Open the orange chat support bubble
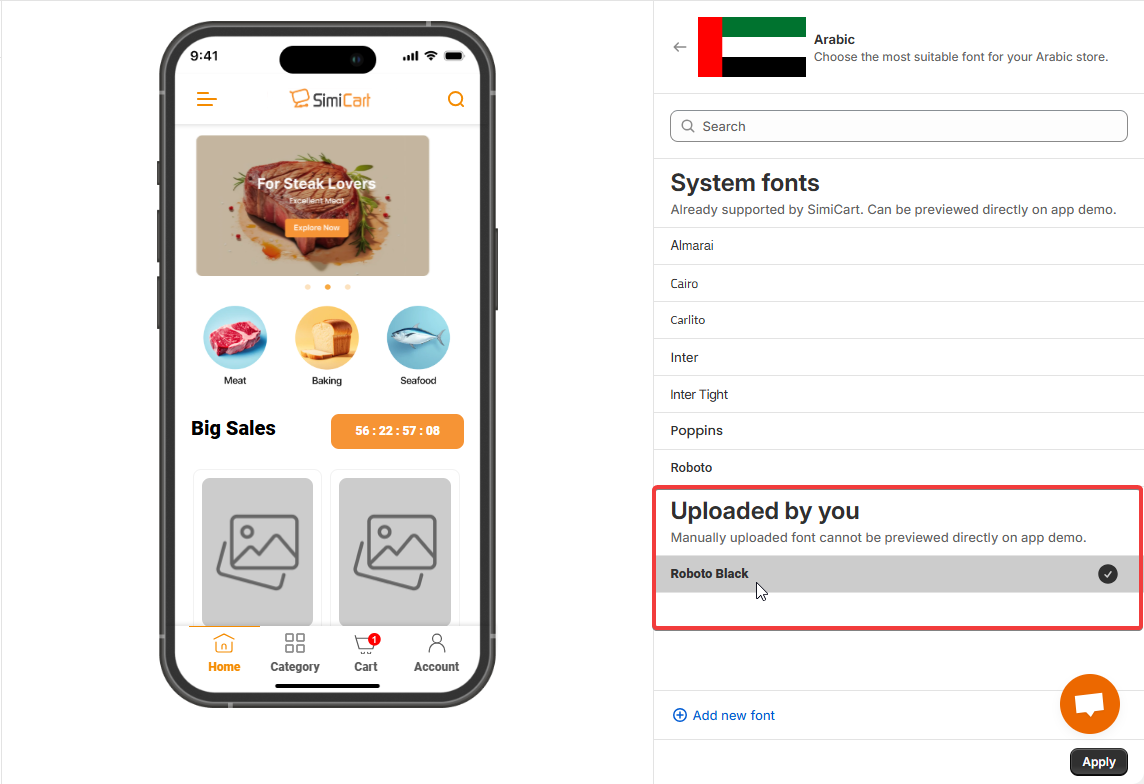The image size is (1144, 784). [1089, 704]
